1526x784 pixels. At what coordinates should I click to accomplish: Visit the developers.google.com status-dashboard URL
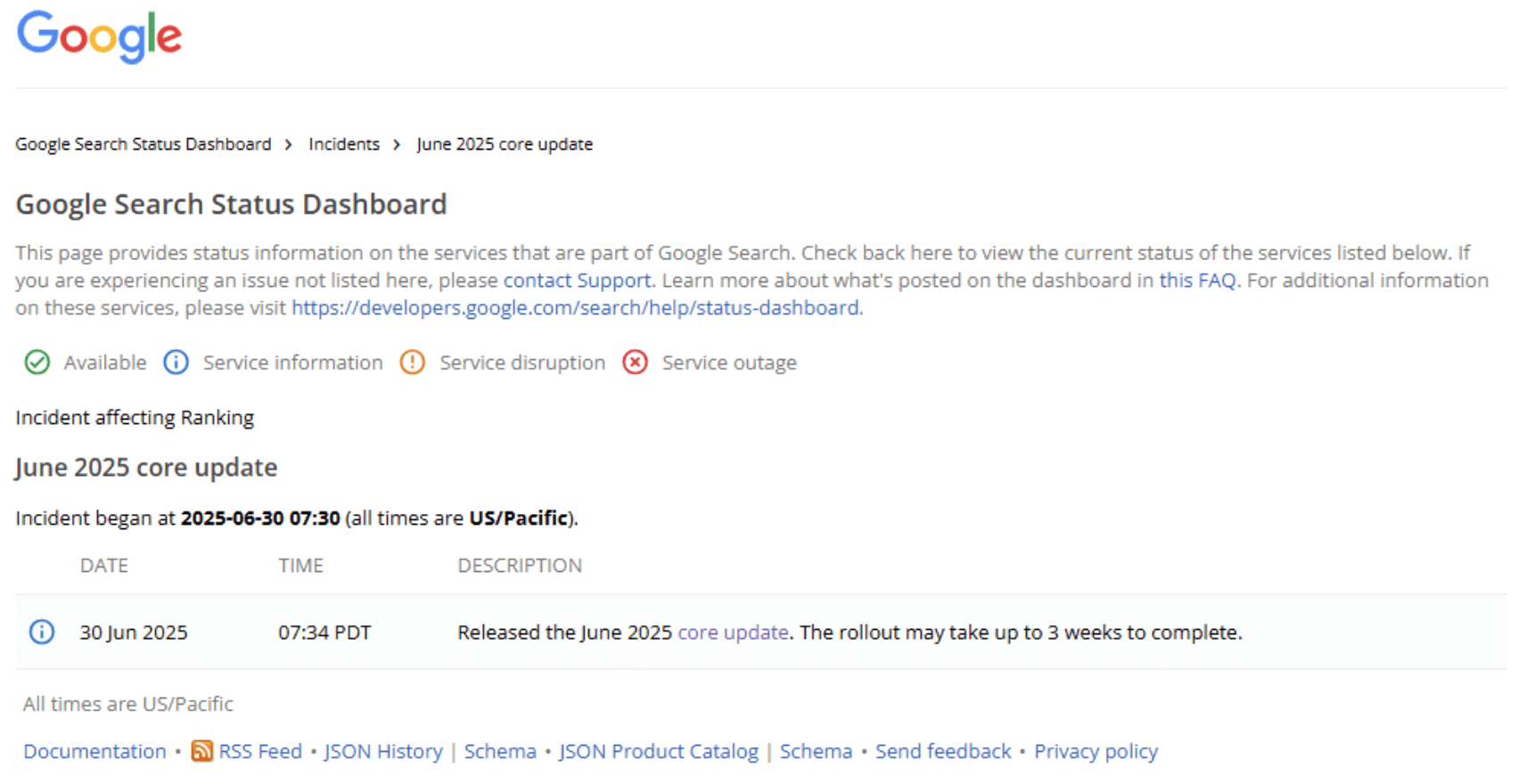[576, 308]
